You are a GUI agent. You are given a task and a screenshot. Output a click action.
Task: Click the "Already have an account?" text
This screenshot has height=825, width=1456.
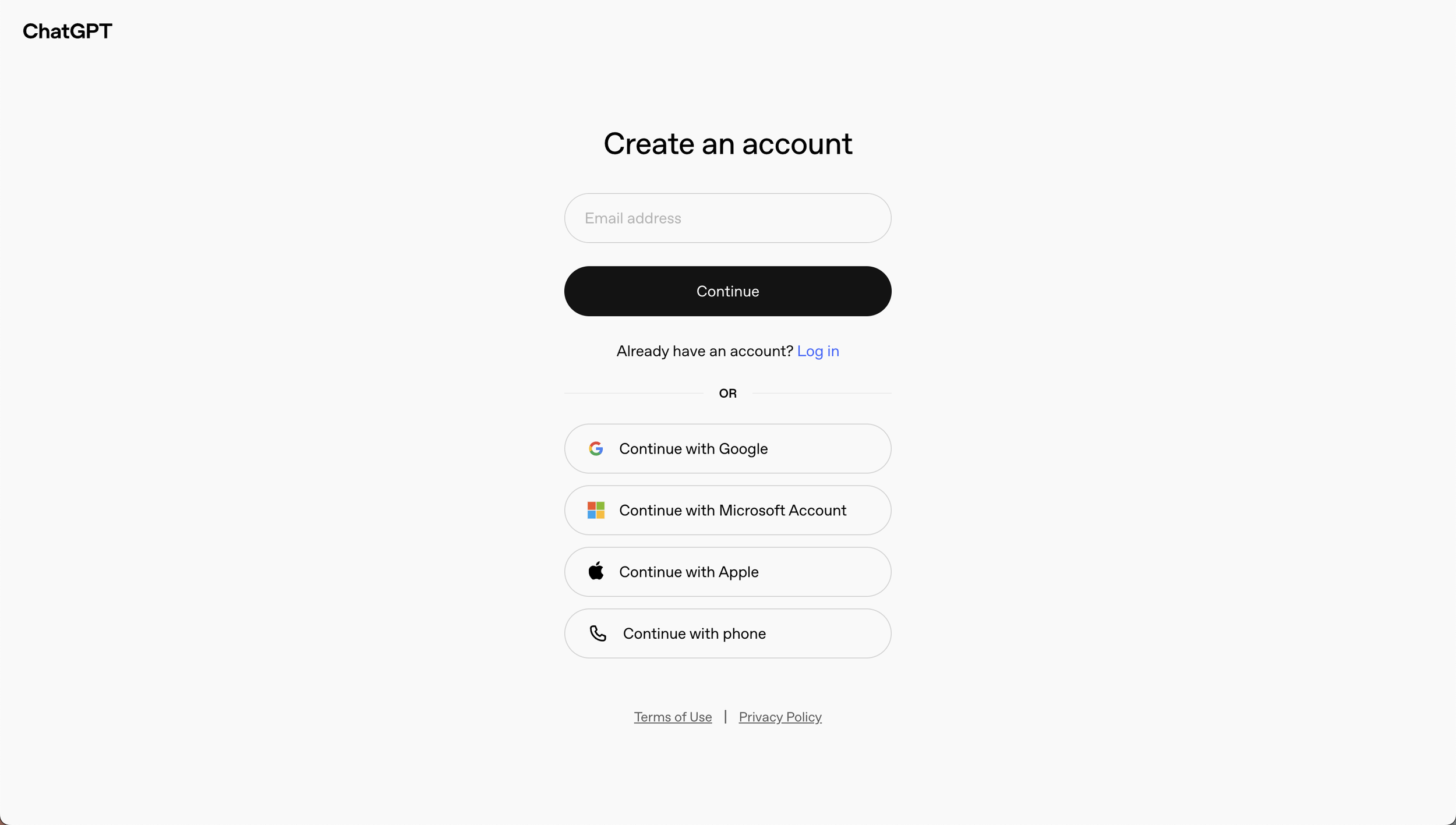click(705, 351)
